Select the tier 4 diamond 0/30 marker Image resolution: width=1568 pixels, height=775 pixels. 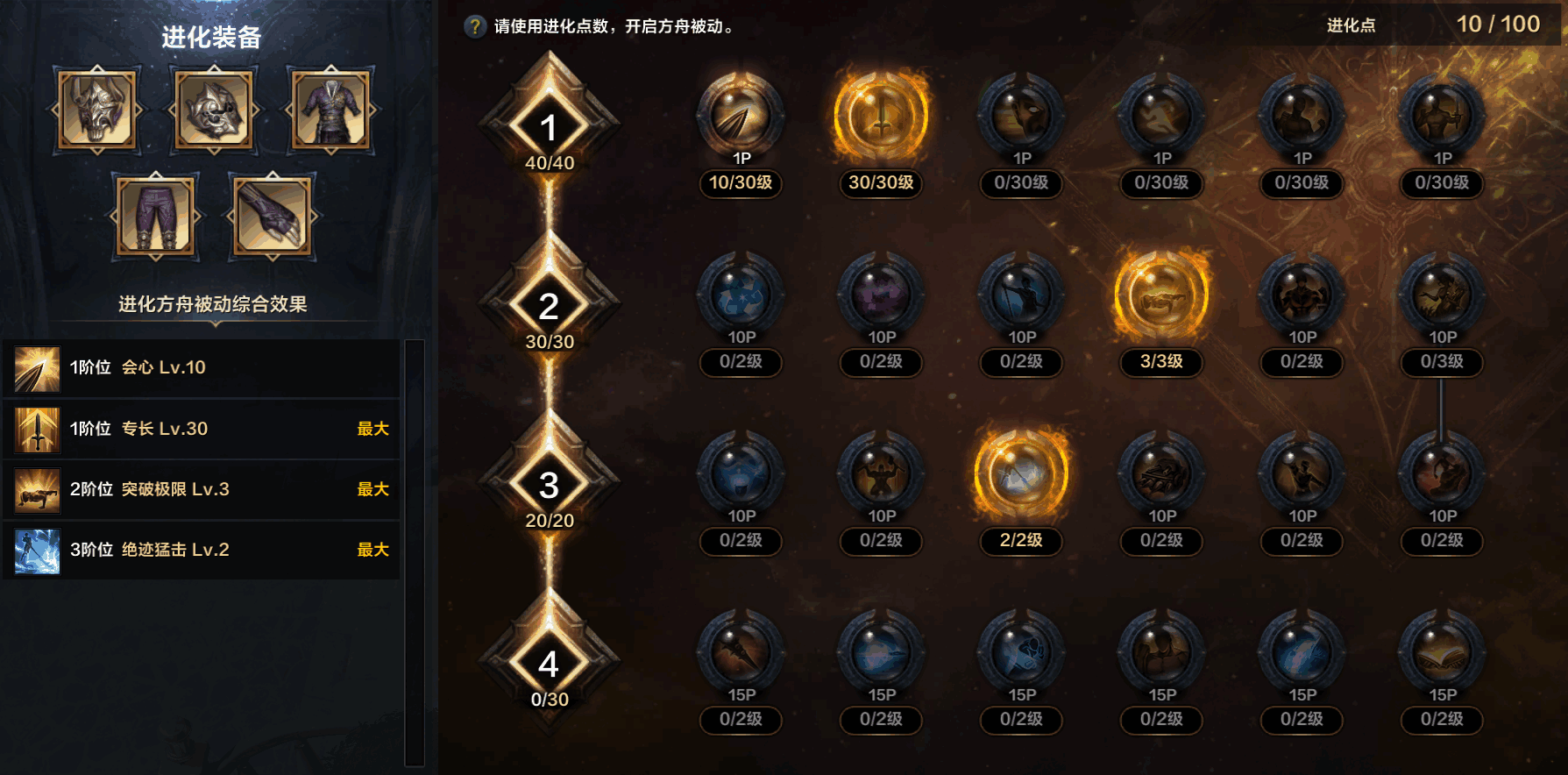(x=550, y=664)
